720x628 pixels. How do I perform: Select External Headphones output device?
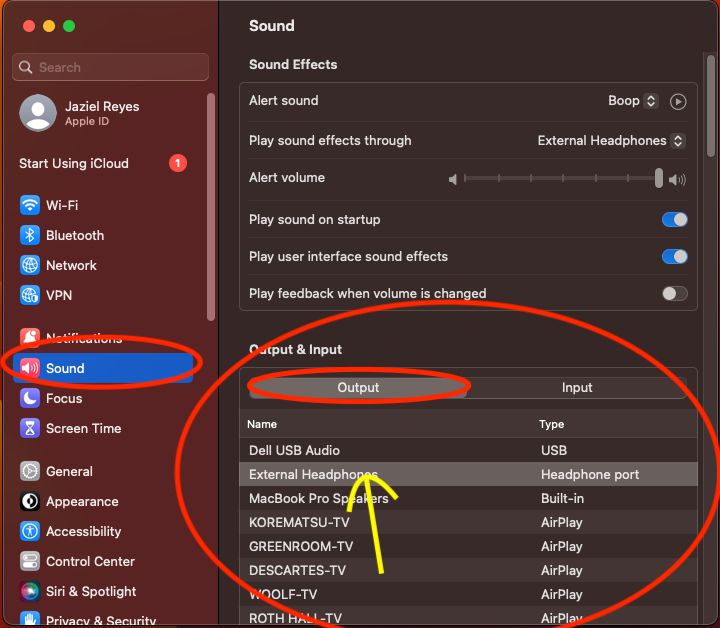pos(468,474)
